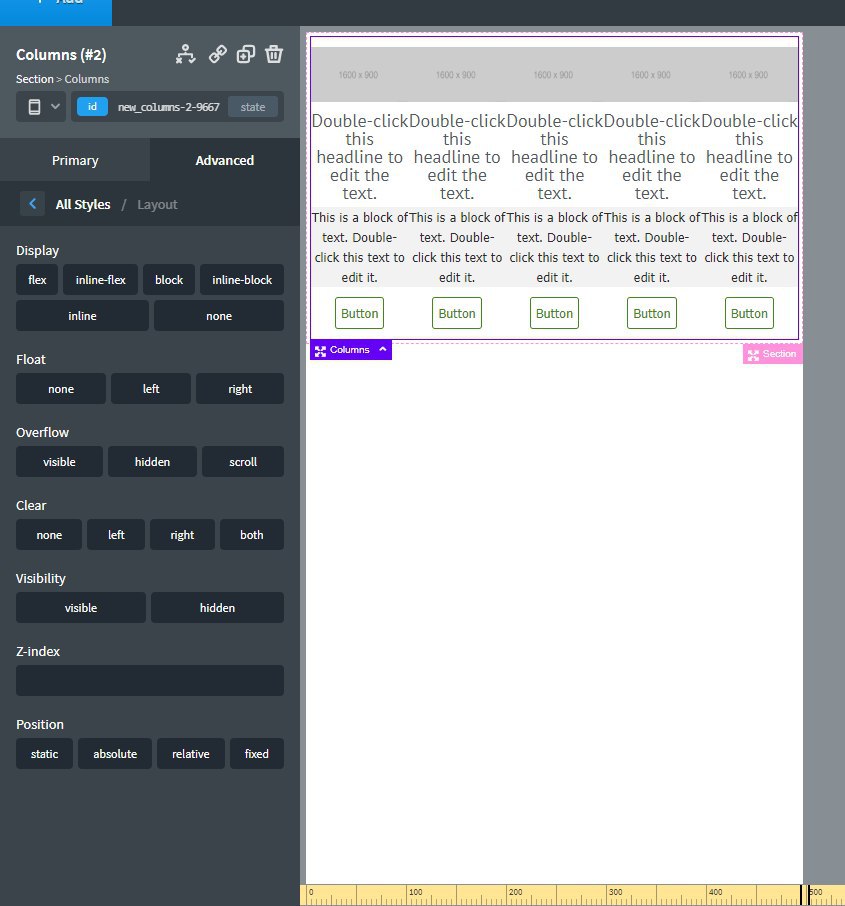Click the move icon on the Columns label
This screenshot has width=845, height=906.
(x=320, y=350)
